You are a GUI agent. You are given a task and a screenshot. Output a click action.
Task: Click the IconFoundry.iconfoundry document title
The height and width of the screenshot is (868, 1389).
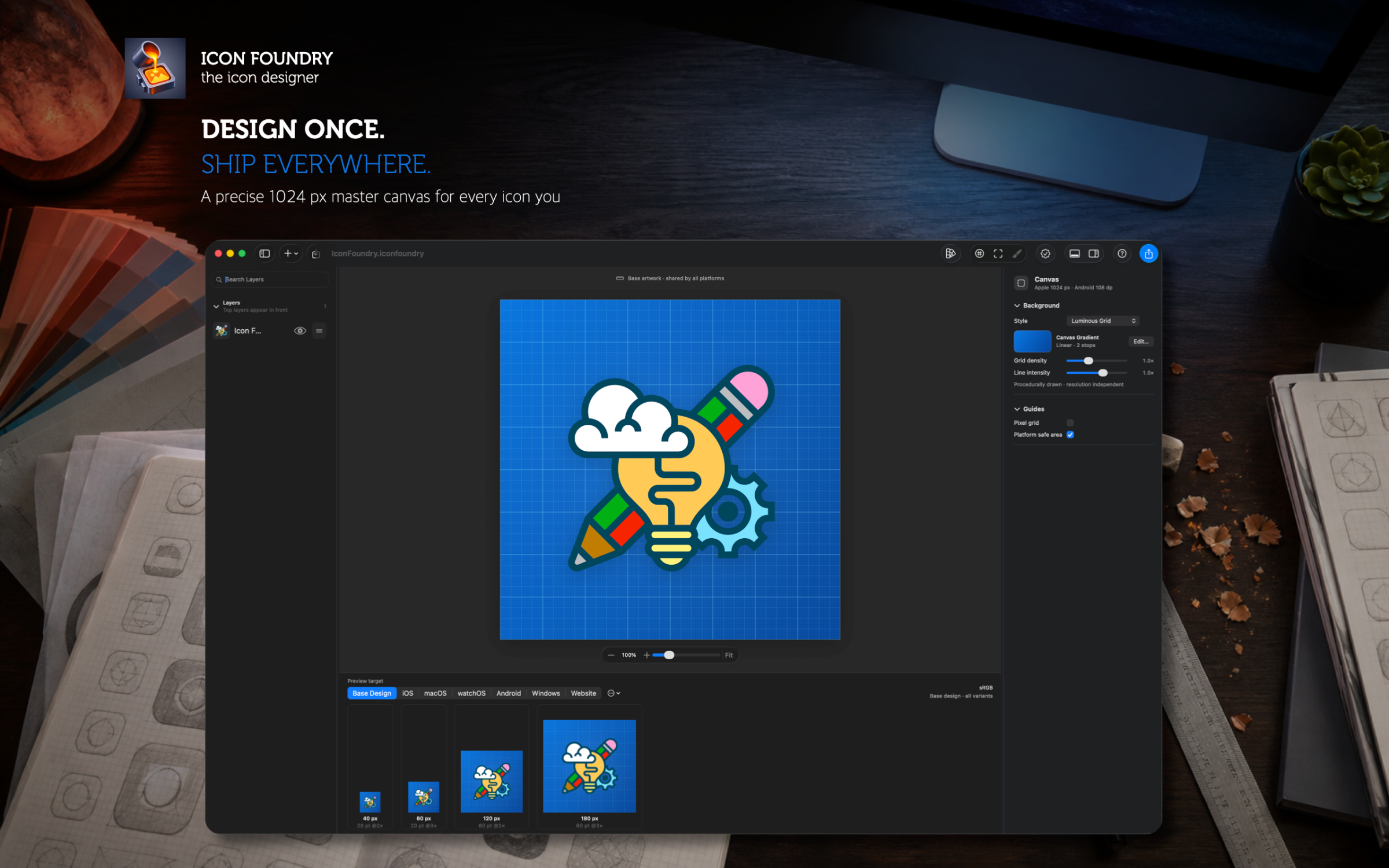(x=377, y=253)
